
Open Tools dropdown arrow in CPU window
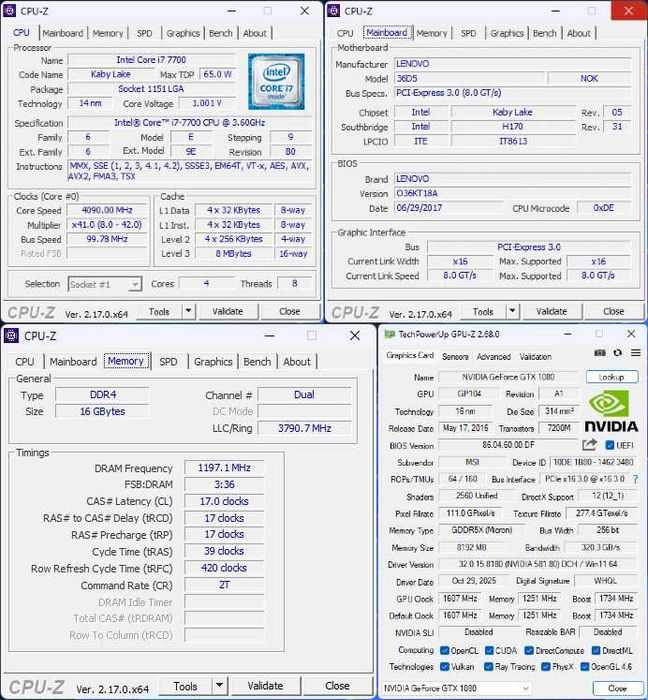point(188,311)
